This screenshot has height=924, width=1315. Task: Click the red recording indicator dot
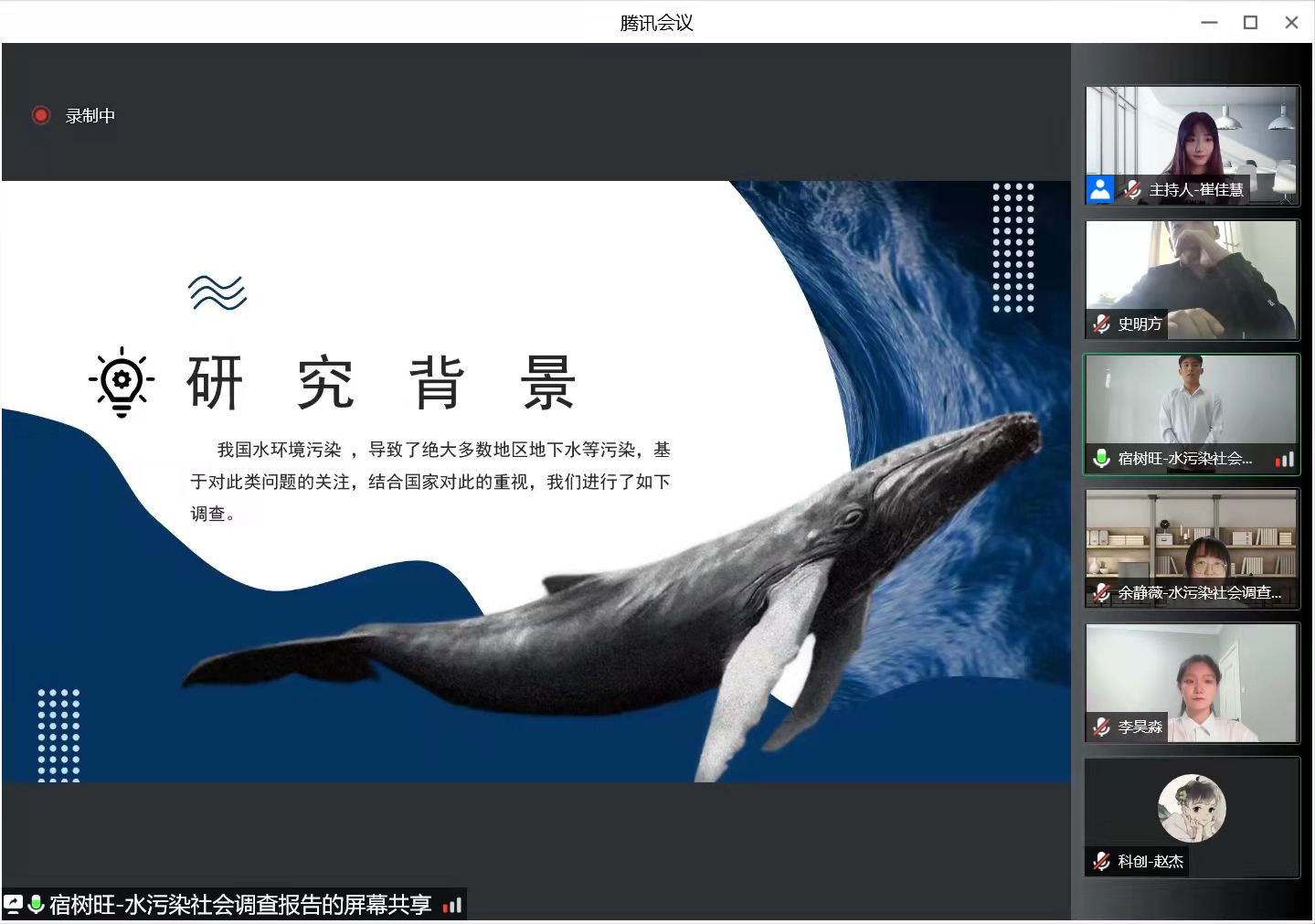(x=40, y=115)
